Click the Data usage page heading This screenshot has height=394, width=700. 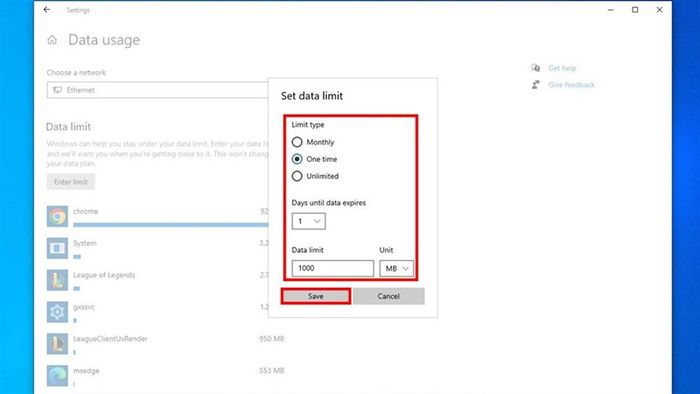(104, 40)
